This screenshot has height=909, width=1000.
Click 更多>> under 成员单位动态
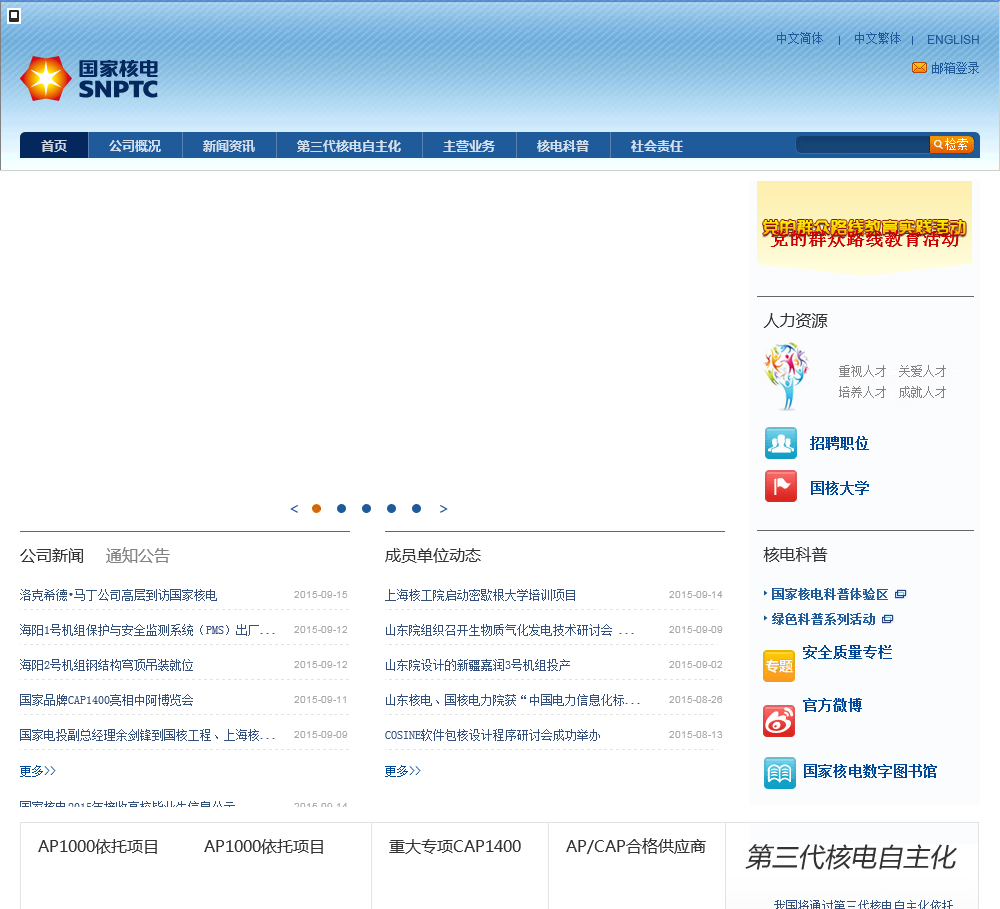(x=402, y=771)
